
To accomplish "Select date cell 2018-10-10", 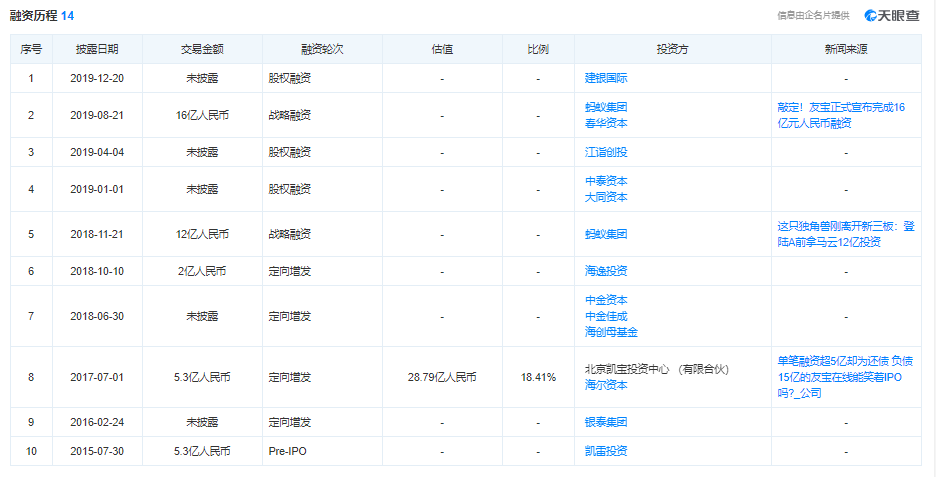I will [x=97, y=271].
